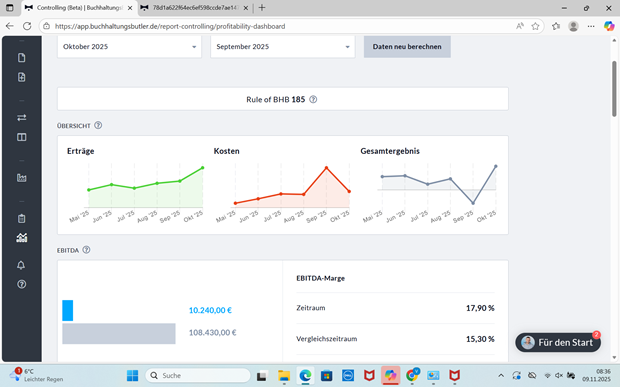Click the blue EBITDA bar

coord(68,310)
